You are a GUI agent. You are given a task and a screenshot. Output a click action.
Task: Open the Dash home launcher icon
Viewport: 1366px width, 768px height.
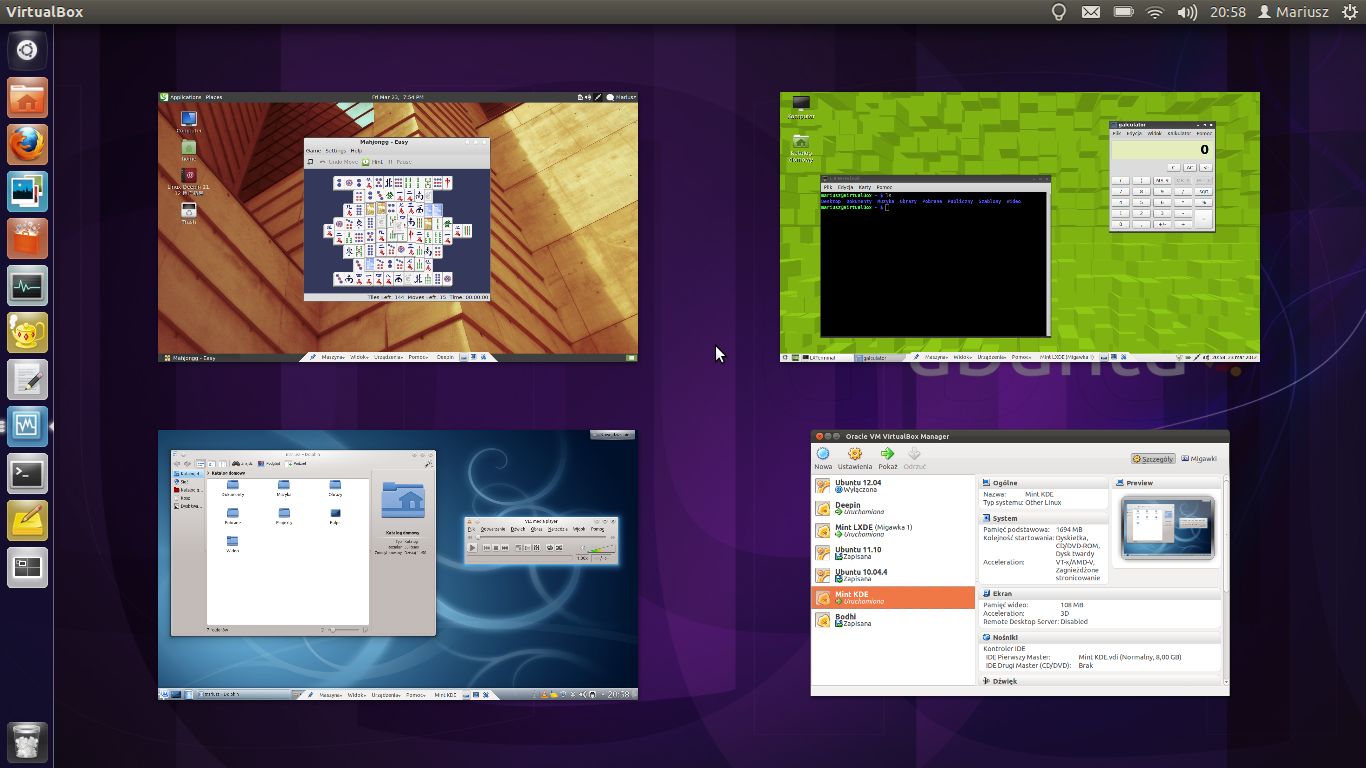click(27, 51)
